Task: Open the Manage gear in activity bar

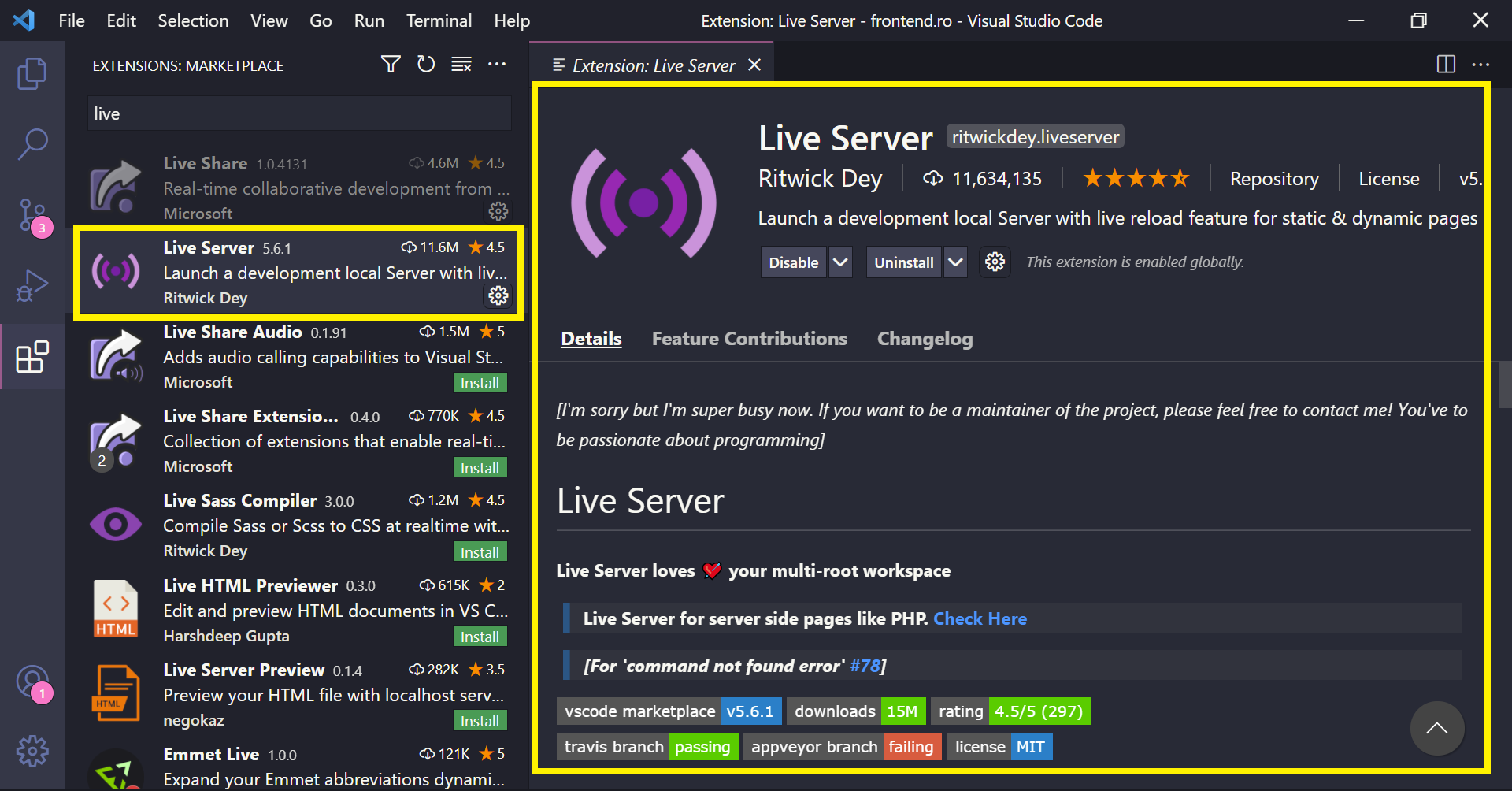Action: (x=32, y=752)
